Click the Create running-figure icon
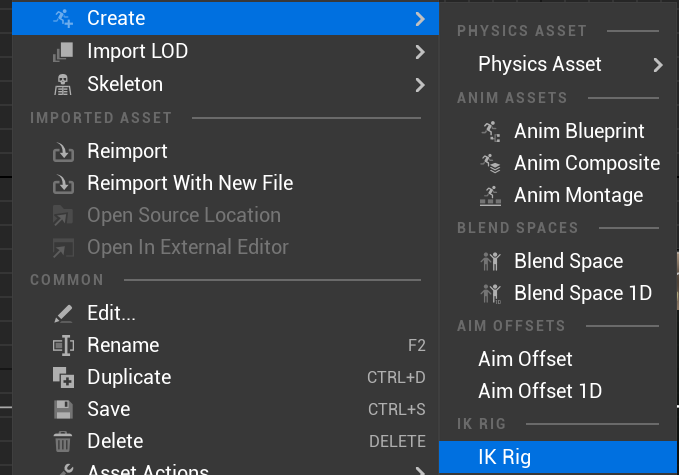679x475 pixels. 63,18
